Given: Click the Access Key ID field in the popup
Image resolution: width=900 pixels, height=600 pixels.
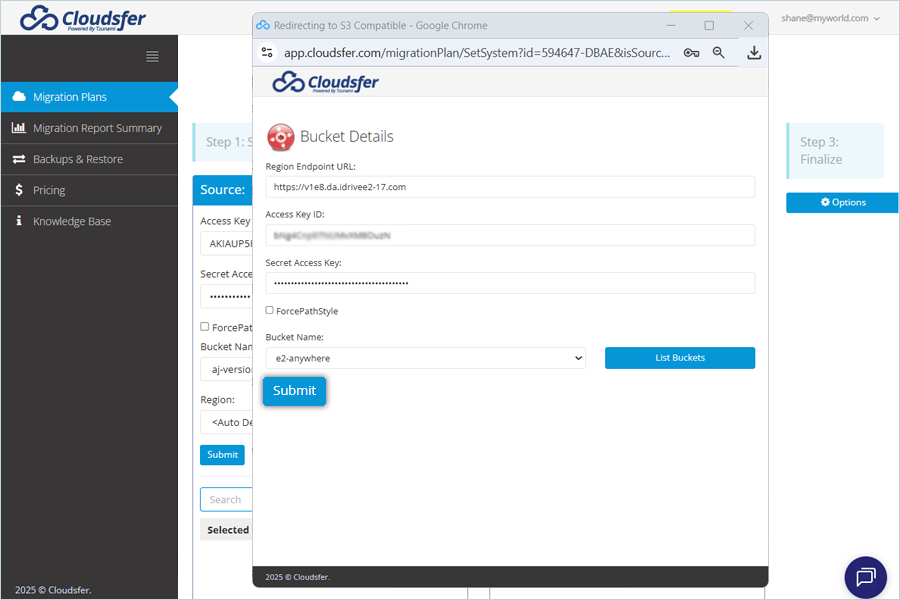Looking at the screenshot, I should pos(510,235).
